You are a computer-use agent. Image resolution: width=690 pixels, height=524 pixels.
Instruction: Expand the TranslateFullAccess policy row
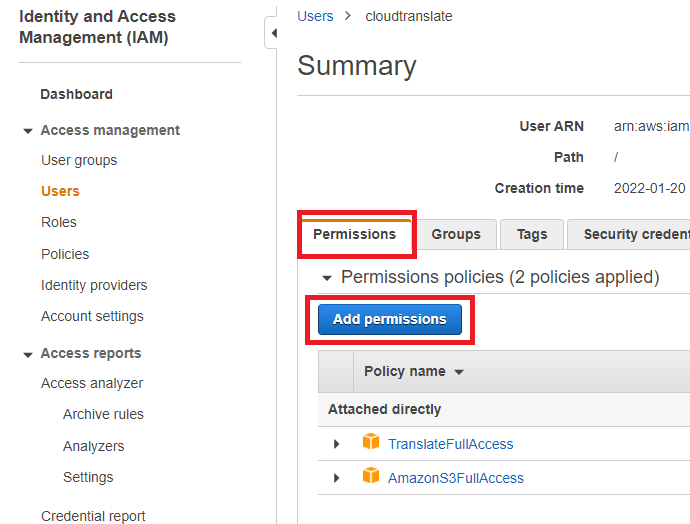click(x=337, y=444)
